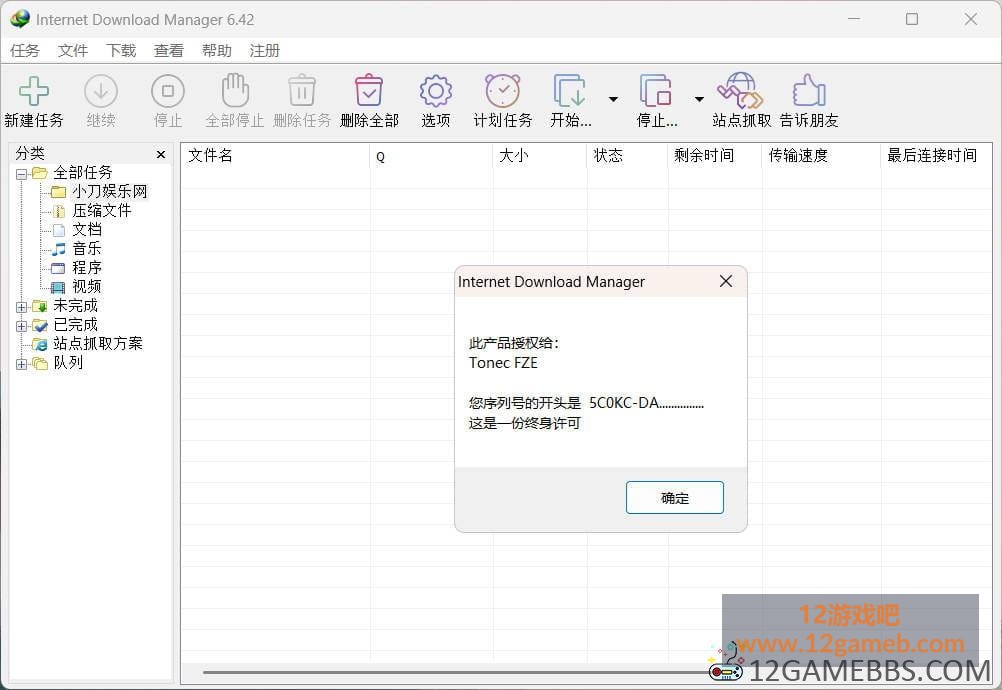Click the 停止 (stop) toolbar icon
The width and height of the screenshot is (1002, 690).
click(168, 91)
